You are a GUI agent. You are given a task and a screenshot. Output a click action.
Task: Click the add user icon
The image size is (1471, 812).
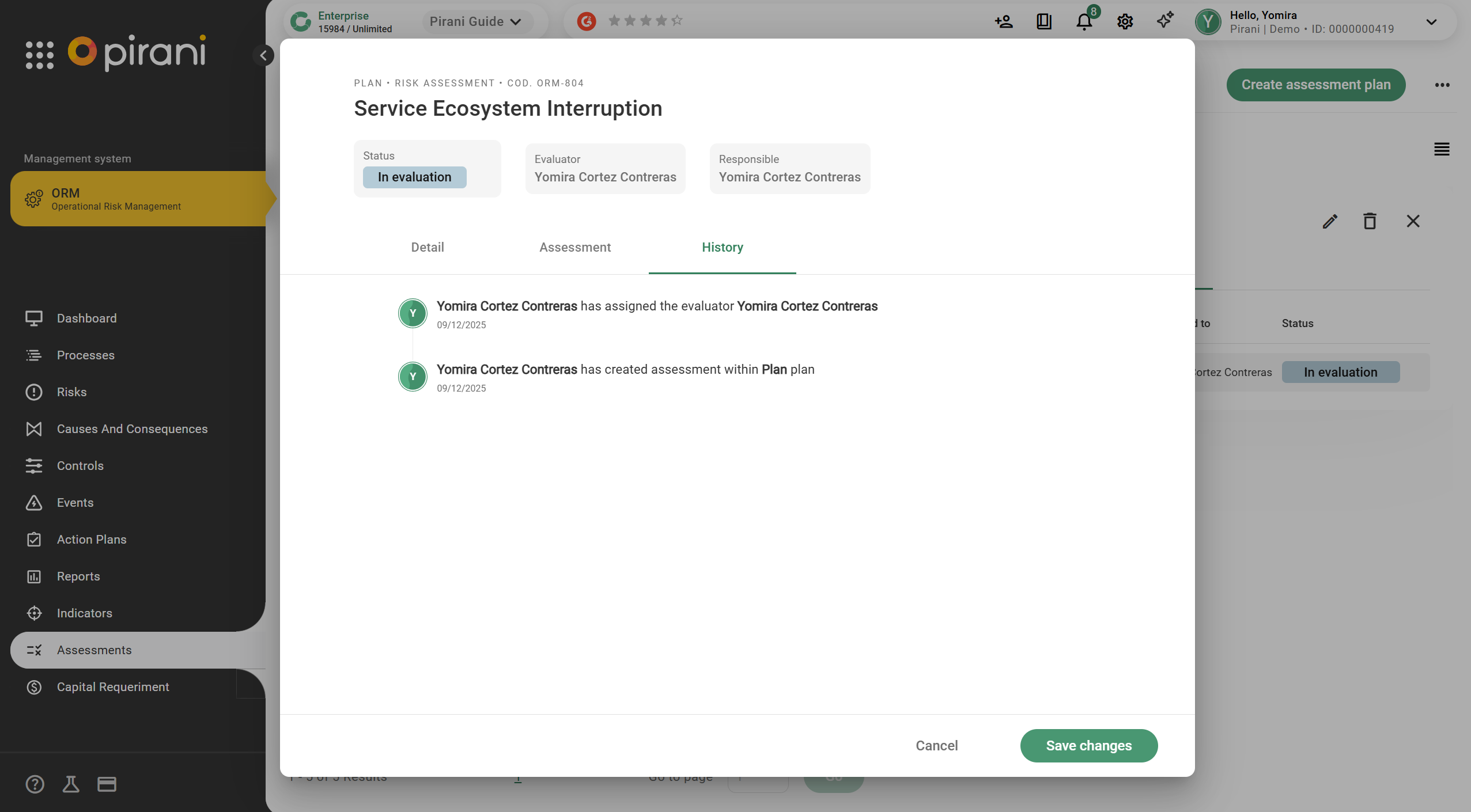coord(1004,22)
